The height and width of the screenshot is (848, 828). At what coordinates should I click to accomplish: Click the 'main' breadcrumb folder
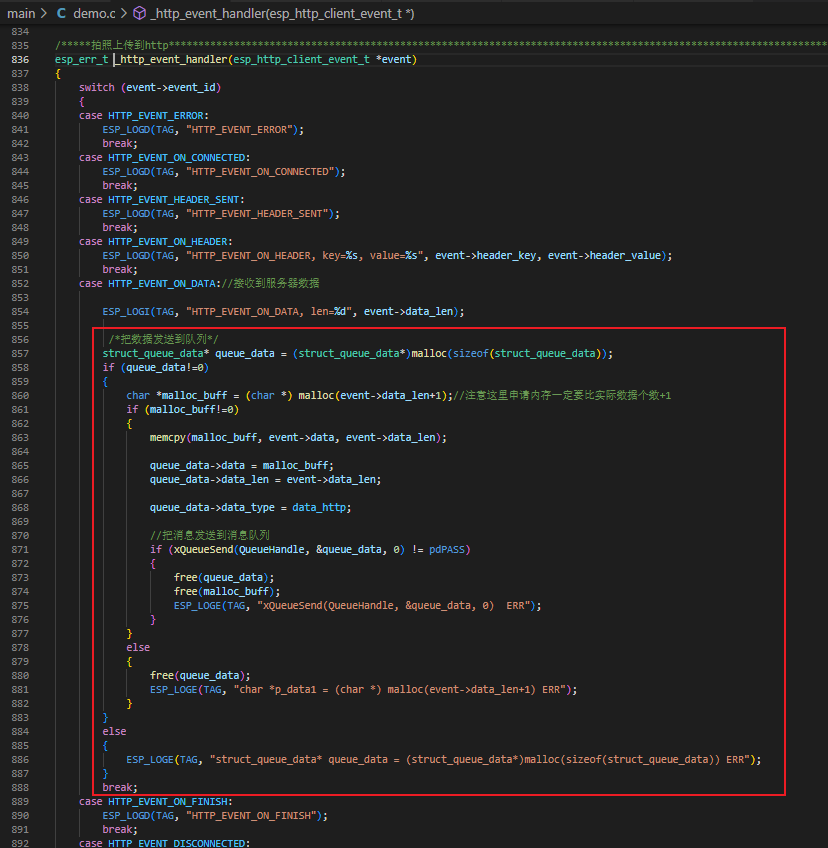click(21, 14)
